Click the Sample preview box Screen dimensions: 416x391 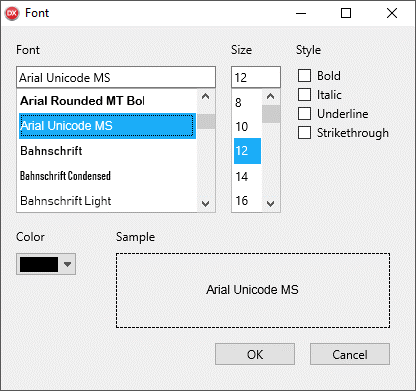pos(253,290)
